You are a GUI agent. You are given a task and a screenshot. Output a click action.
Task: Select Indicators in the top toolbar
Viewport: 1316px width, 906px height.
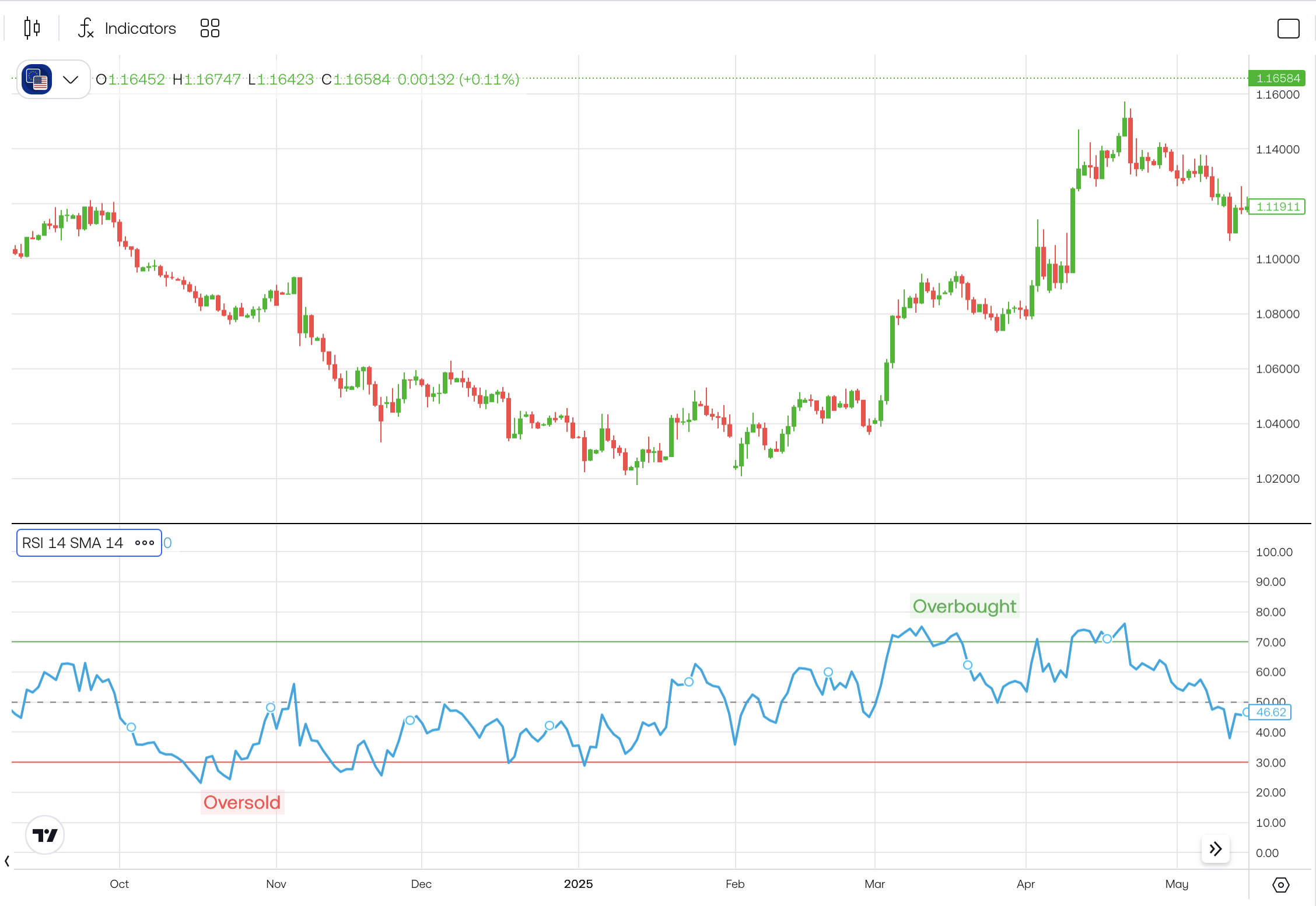[x=140, y=28]
